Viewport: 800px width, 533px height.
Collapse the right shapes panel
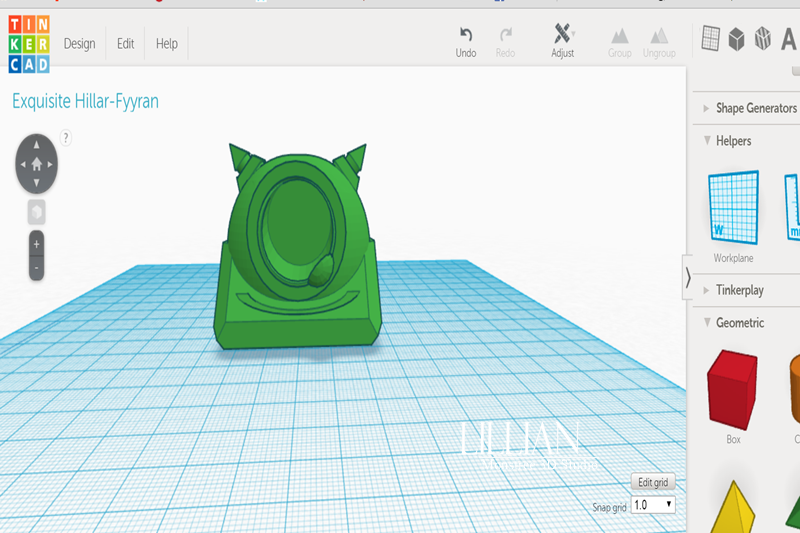pyautogui.click(x=688, y=277)
